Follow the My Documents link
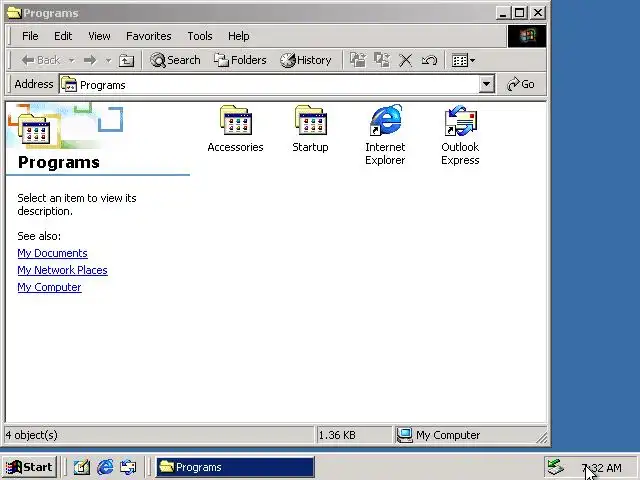Screen dimensions: 640x480 tap(52, 253)
